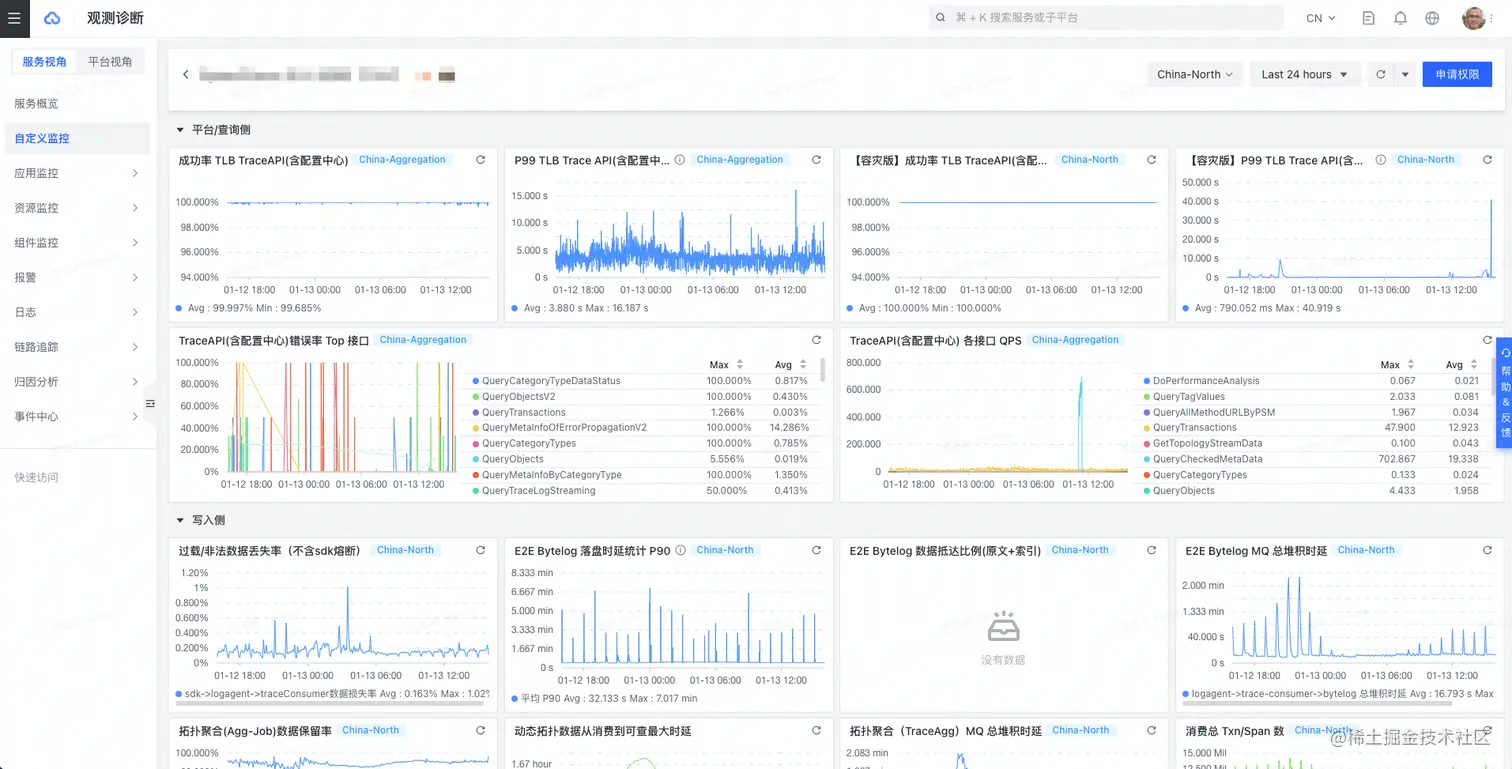Refresh the 【容灾版】P99 TLB Trace API panel

coord(1488,160)
